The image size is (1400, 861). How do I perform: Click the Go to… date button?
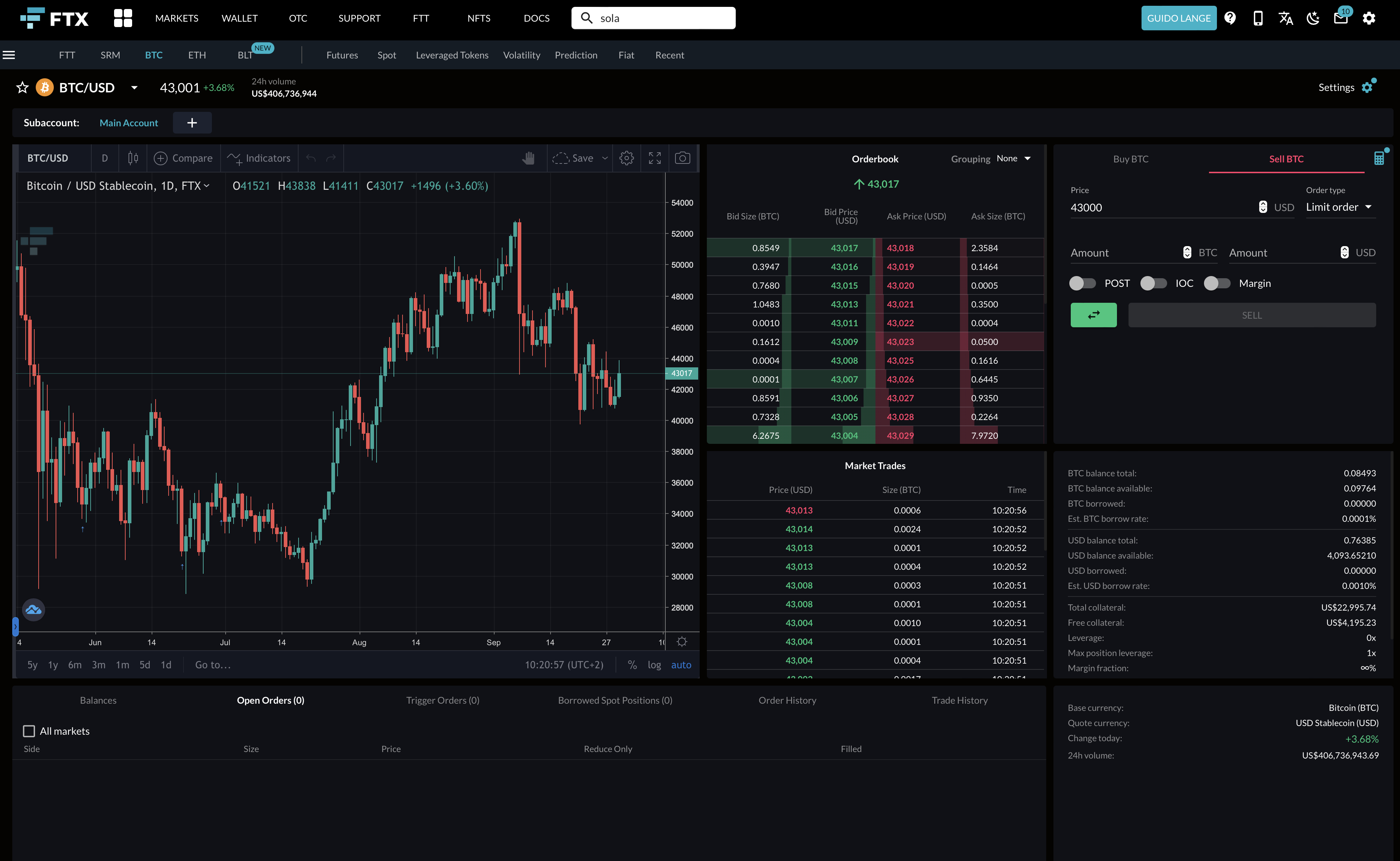[212, 665]
